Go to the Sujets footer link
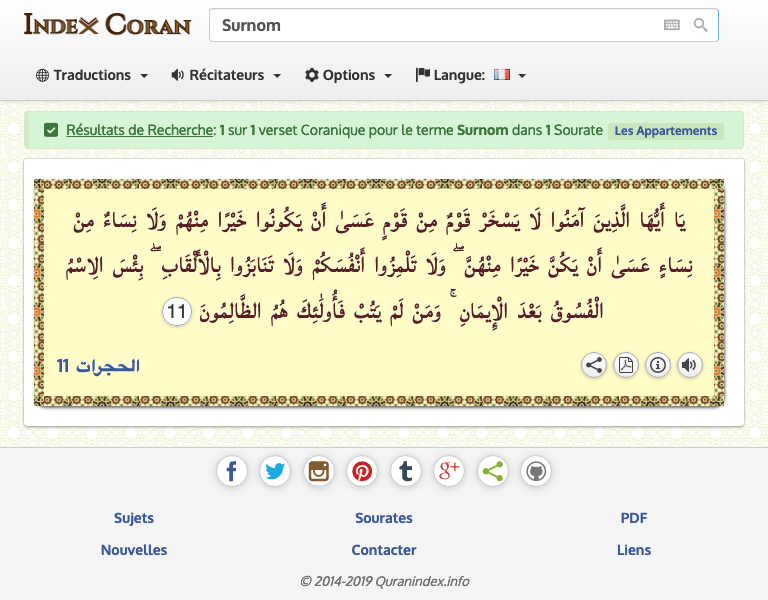Screen dimensions: 768x600 [x=134, y=518]
